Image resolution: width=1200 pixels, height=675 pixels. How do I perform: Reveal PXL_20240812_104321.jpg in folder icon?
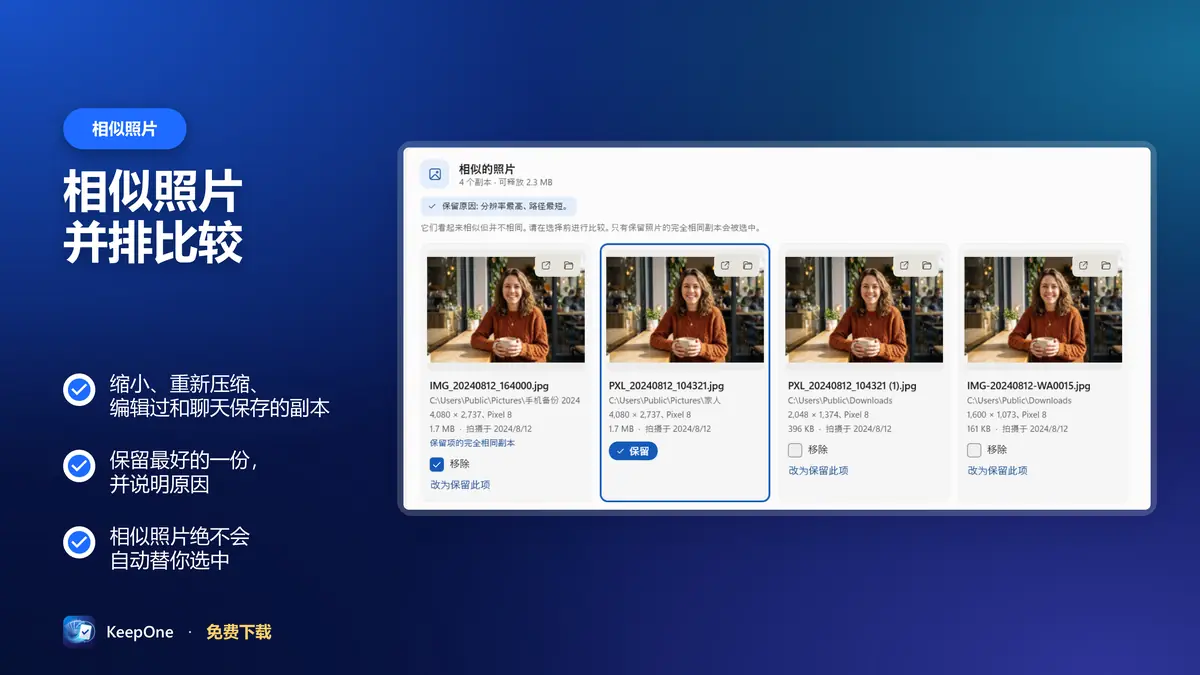tap(747, 266)
